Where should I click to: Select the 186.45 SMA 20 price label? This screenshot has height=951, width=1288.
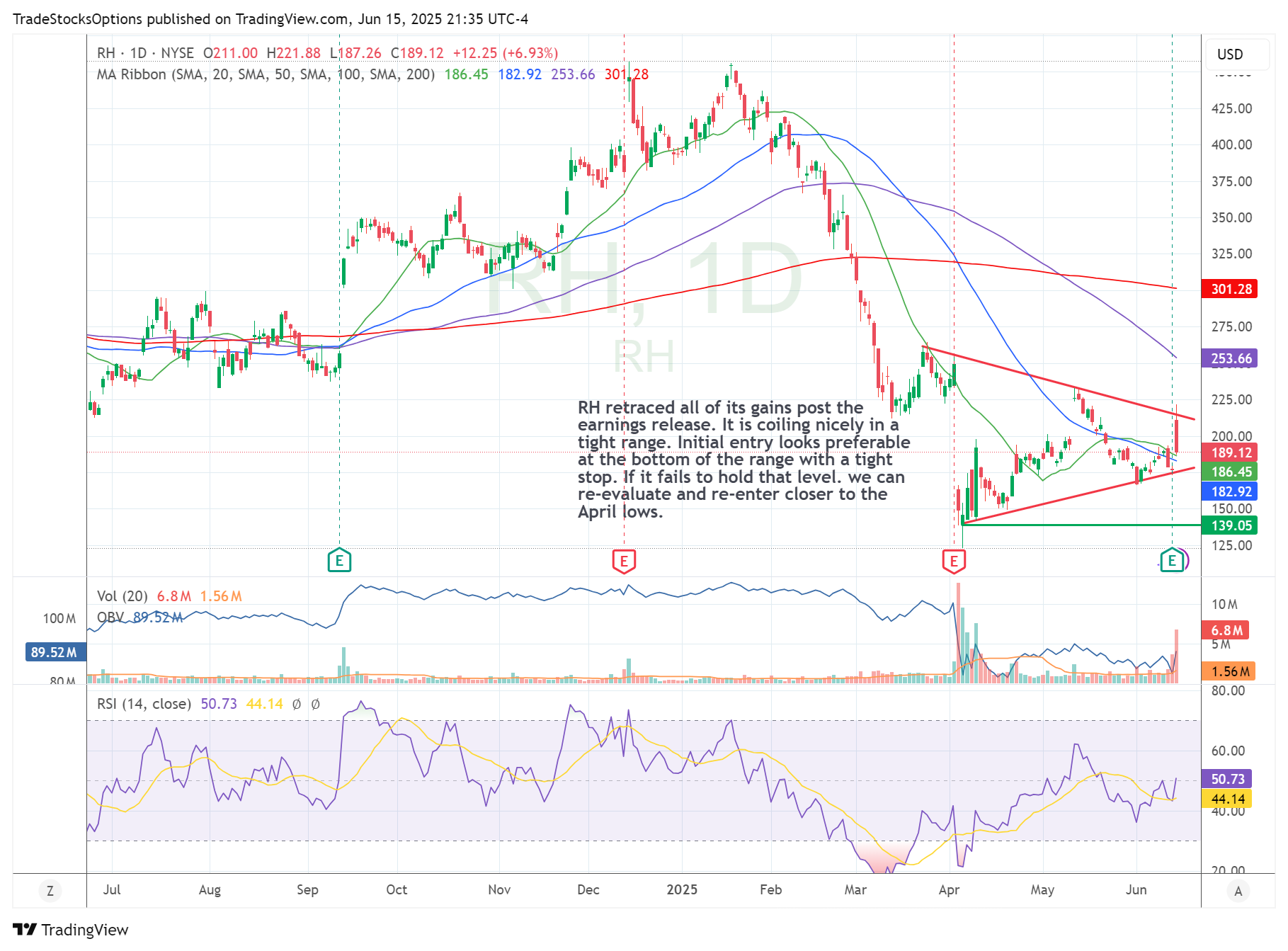1230,472
